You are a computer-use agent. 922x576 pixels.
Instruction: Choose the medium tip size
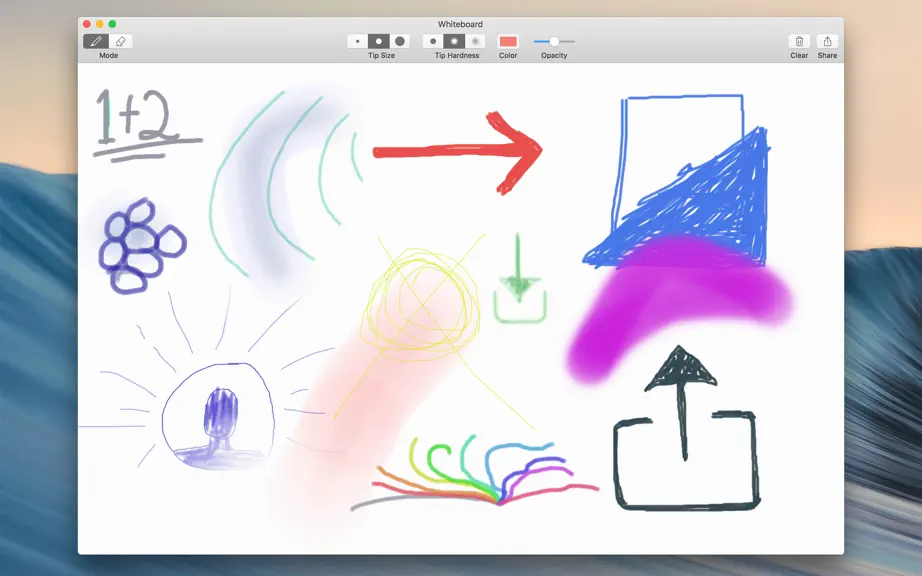click(379, 41)
